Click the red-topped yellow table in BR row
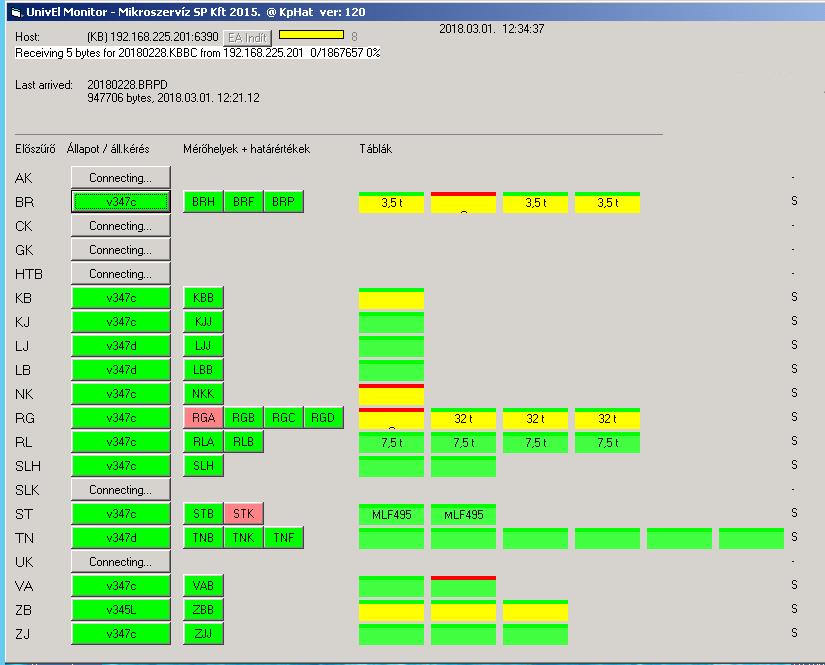Screen dimensions: 825x665 click(463, 203)
